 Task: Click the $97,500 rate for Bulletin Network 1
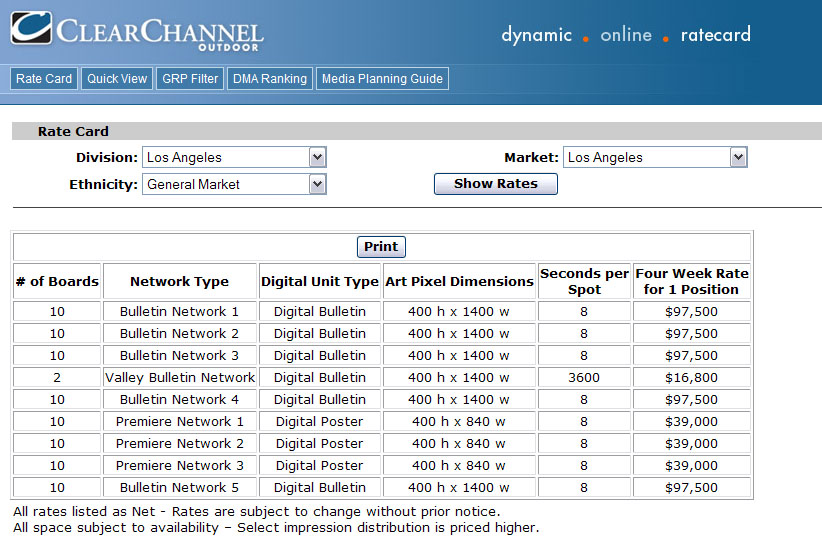coord(691,312)
